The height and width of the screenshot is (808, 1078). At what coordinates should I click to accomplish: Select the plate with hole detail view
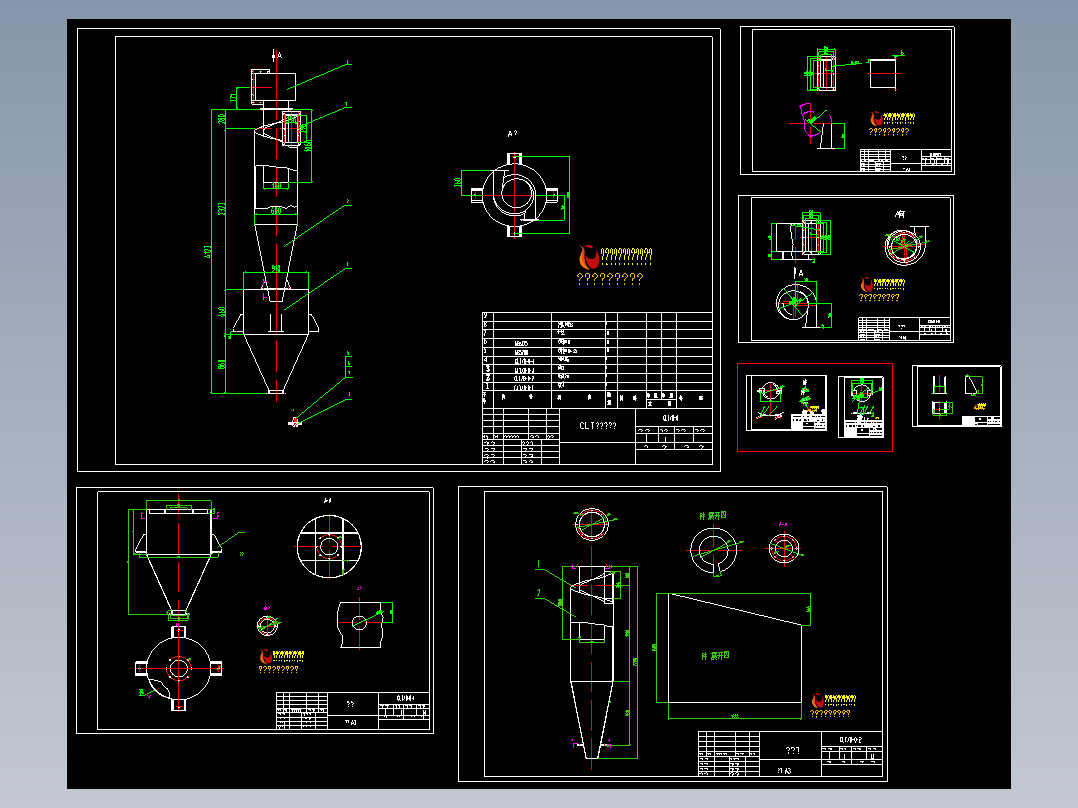click(360, 623)
